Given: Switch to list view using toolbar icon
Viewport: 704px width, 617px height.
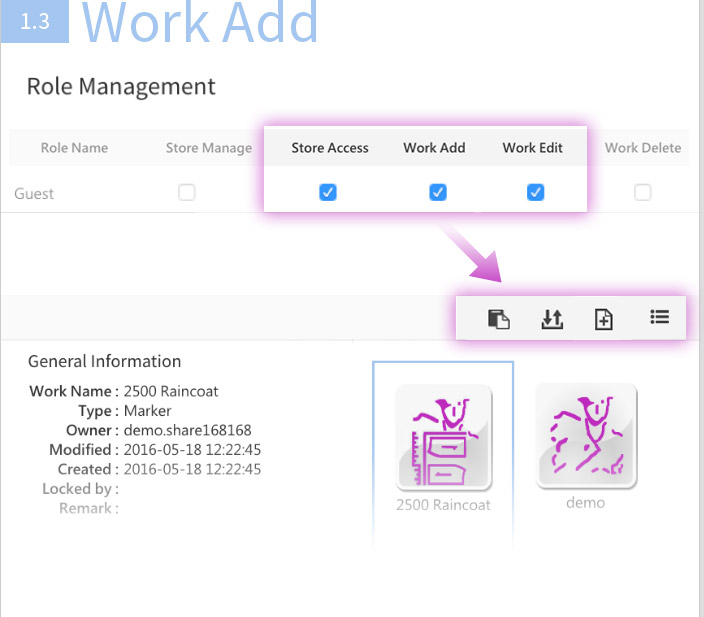Looking at the screenshot, I should 659,317.
